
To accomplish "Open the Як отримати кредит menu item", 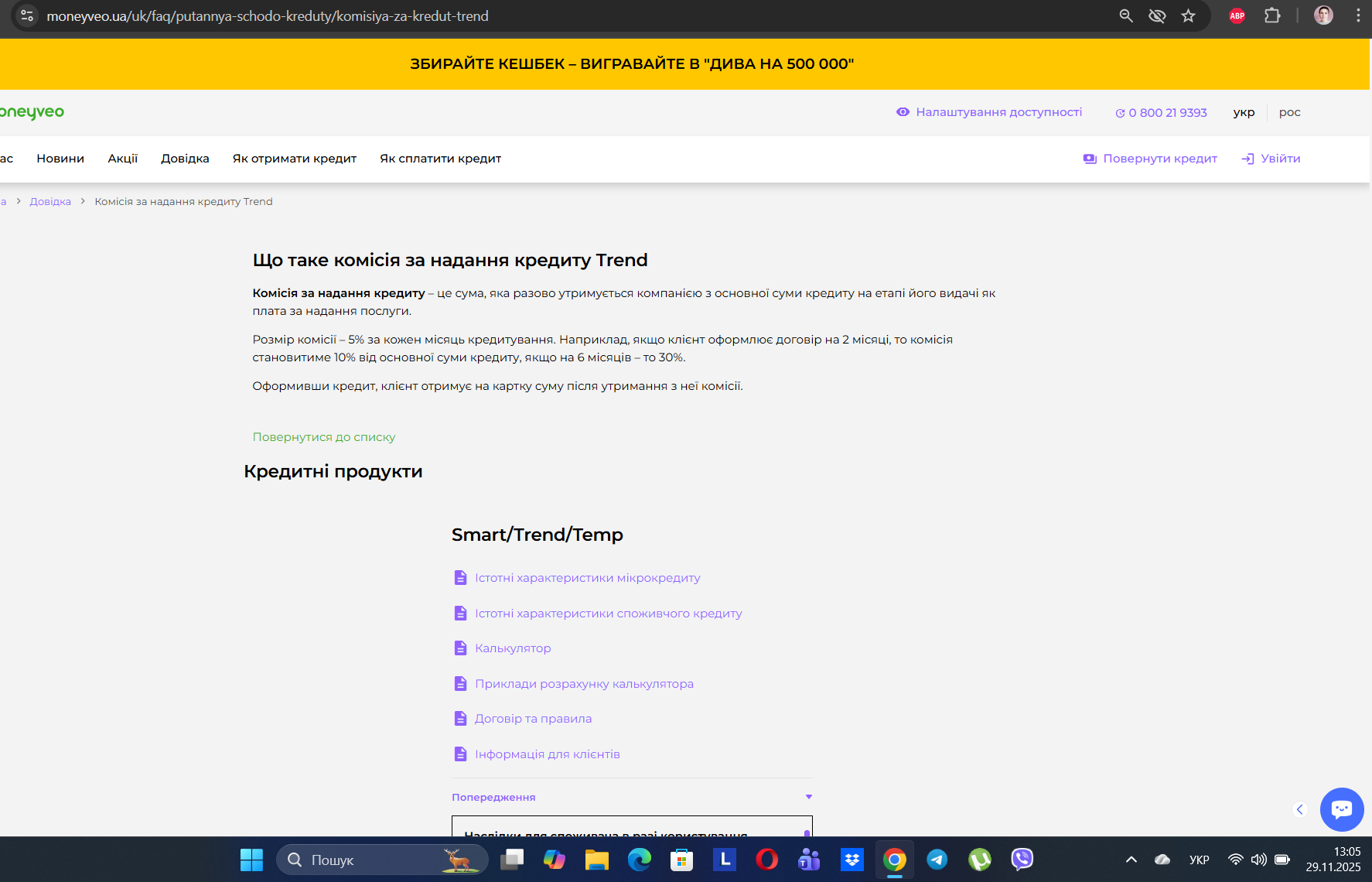I will (295, 159).
